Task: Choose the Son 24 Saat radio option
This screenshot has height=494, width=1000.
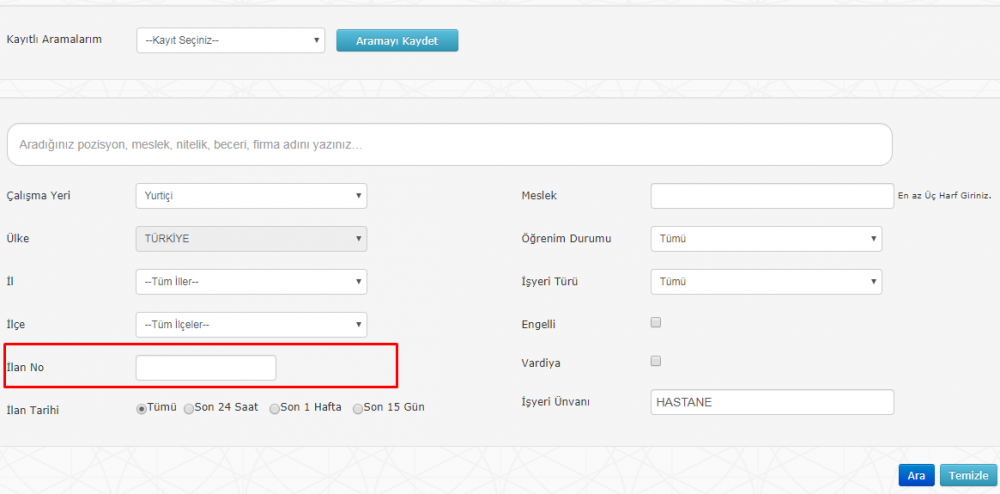Action: pyautogui.click(x=189, y=408)
